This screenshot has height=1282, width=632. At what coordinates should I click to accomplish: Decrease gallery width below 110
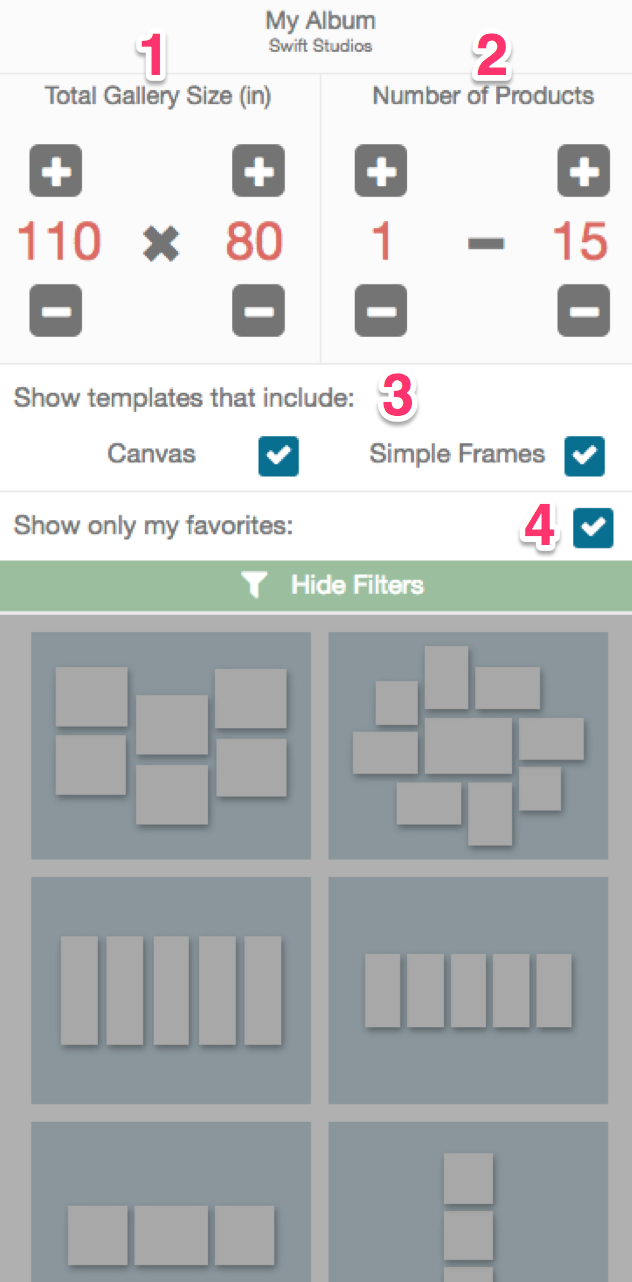(56, 310)
